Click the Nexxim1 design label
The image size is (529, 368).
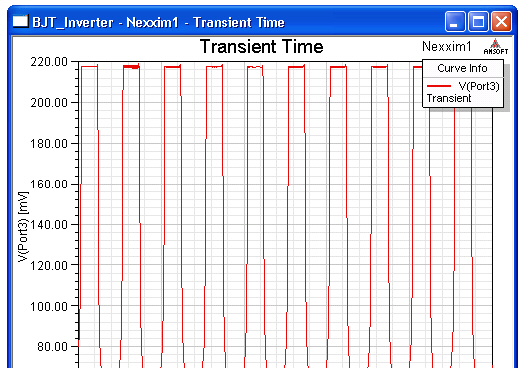tap(446, 47)
